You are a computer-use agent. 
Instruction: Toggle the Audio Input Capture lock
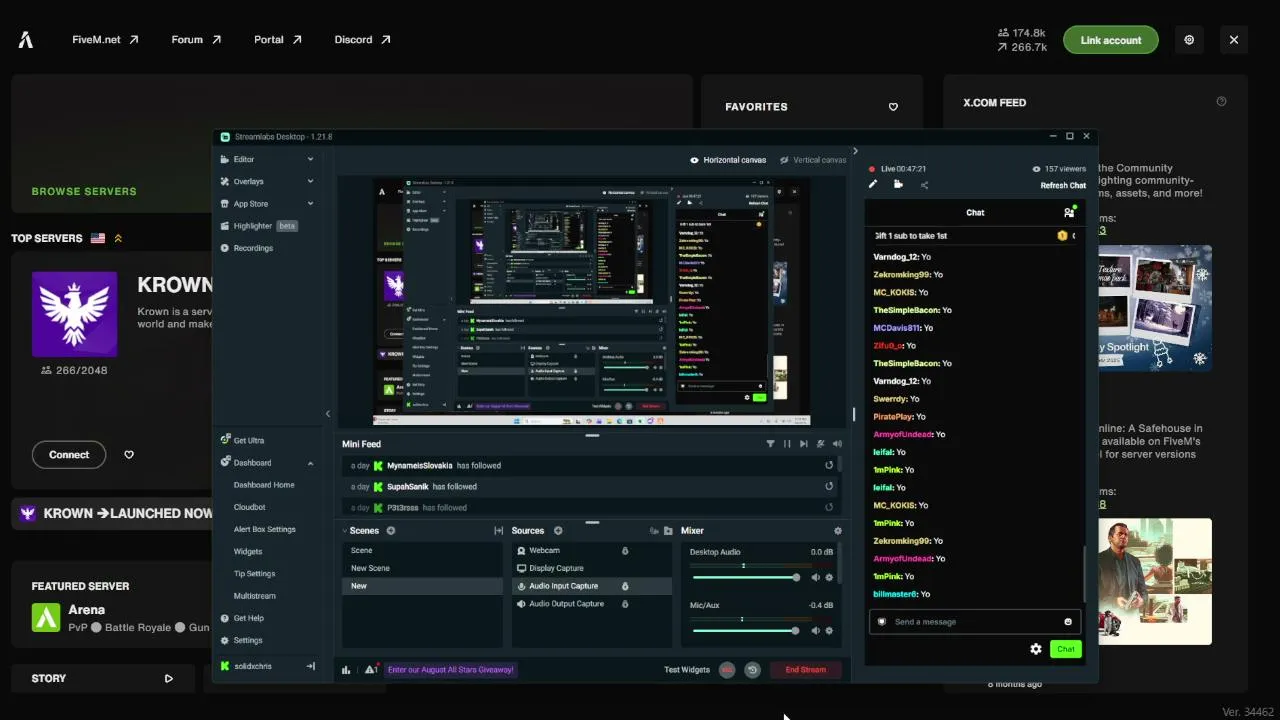[x=625, y=586]
